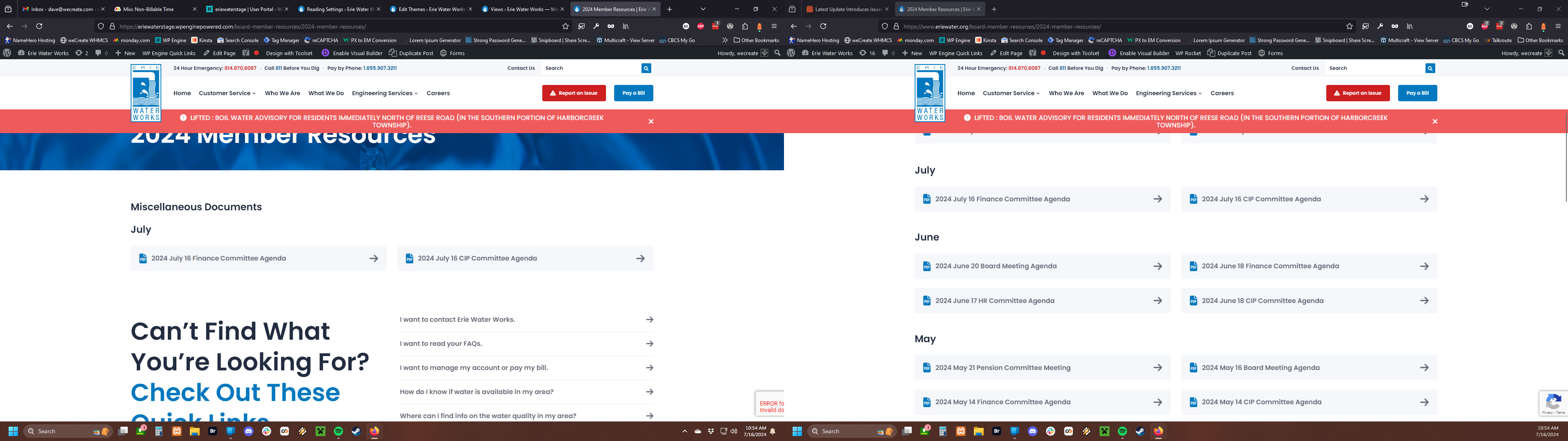
Task: Bookmark the page with the star icon in the eriewaterstage window
Action: point(566,26)
